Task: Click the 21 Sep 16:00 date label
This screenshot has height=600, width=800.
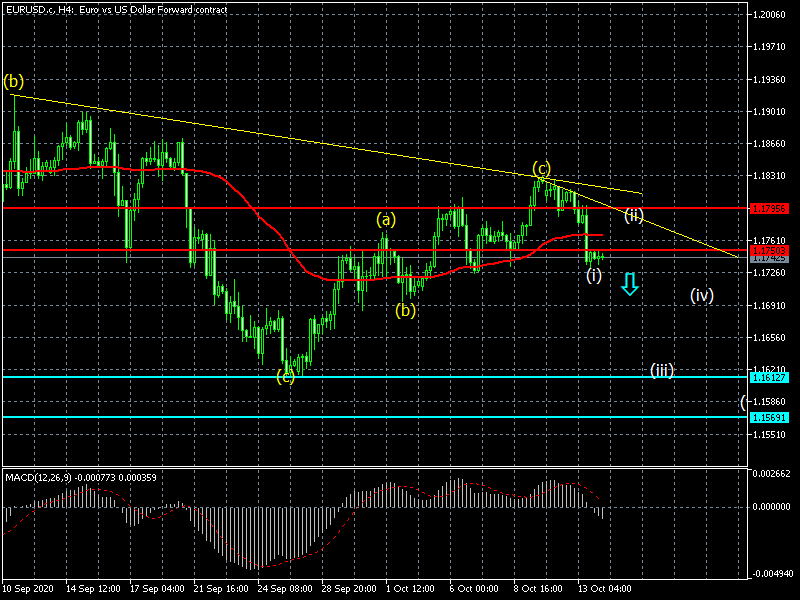Action: pos(221,589)
